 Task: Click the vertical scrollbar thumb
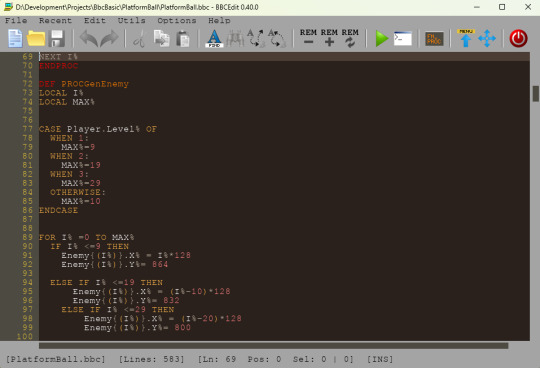(536, 94)
